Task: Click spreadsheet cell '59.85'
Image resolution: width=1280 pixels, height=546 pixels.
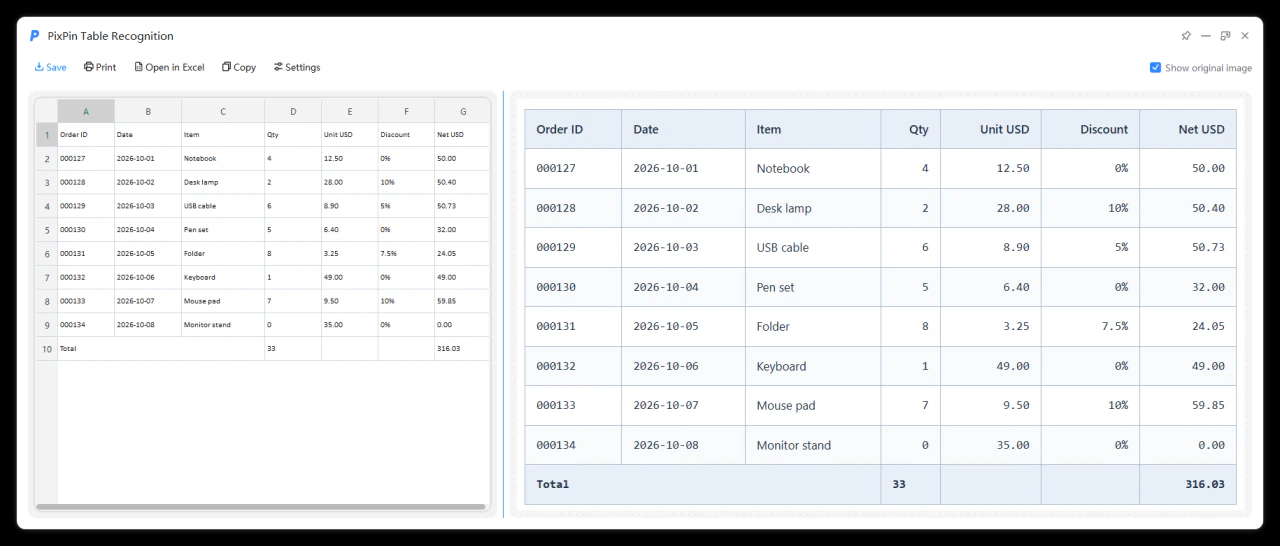Action: 463,301
